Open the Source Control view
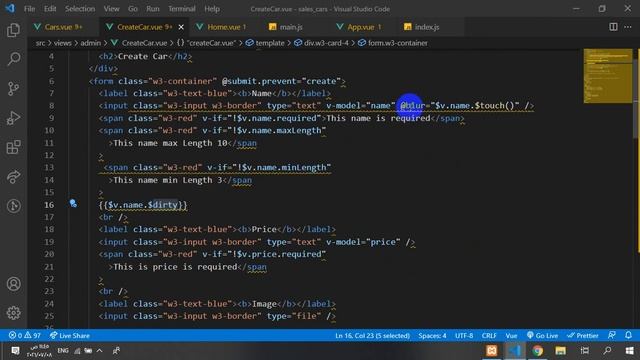This screenshot has height=360, width=640. pyautogui.click(x=13, y=89)
